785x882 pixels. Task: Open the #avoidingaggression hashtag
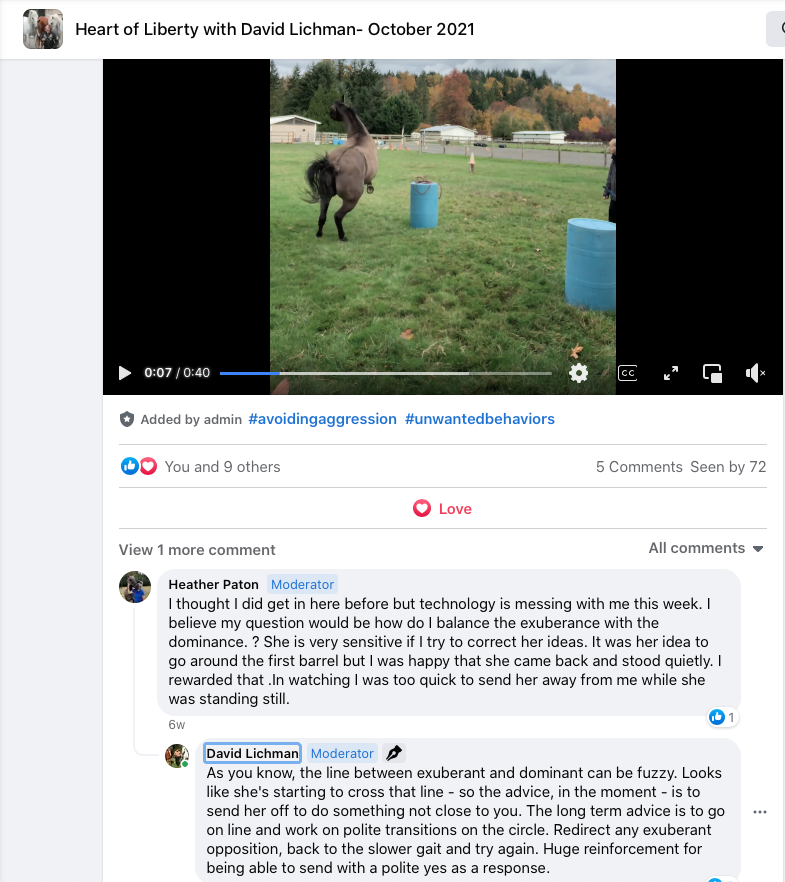tap(322, 419)
